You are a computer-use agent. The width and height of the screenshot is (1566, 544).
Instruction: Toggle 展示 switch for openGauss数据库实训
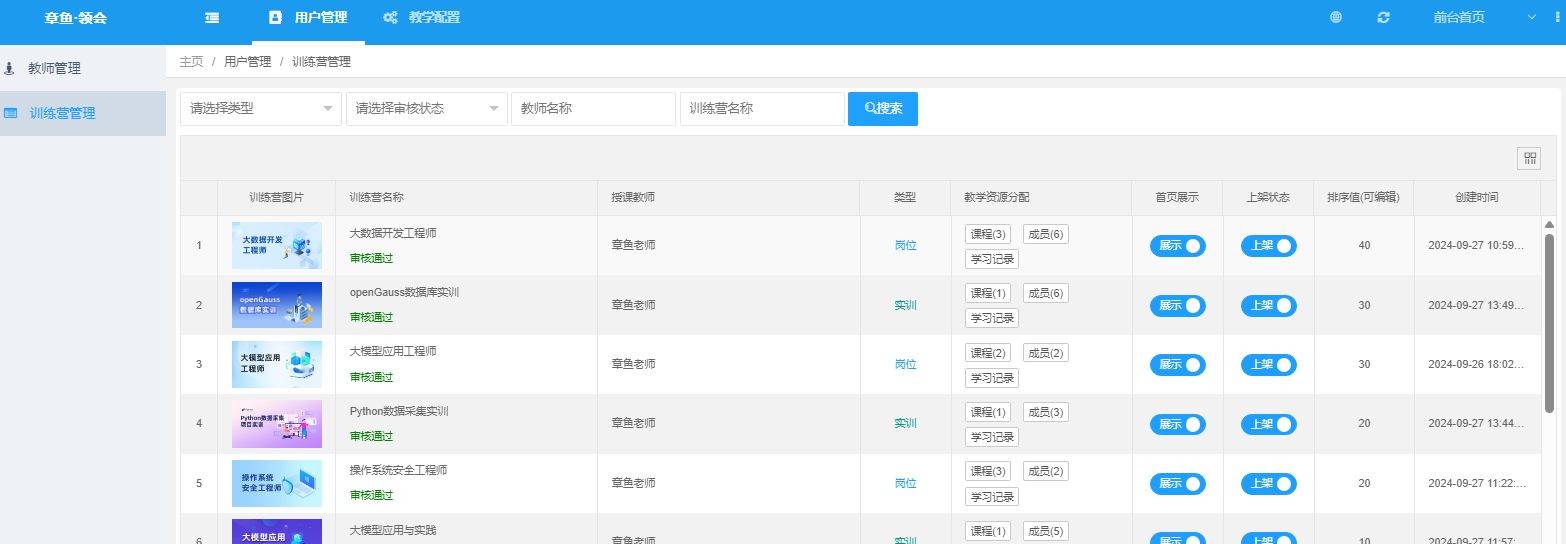[x=1178, y=306]
